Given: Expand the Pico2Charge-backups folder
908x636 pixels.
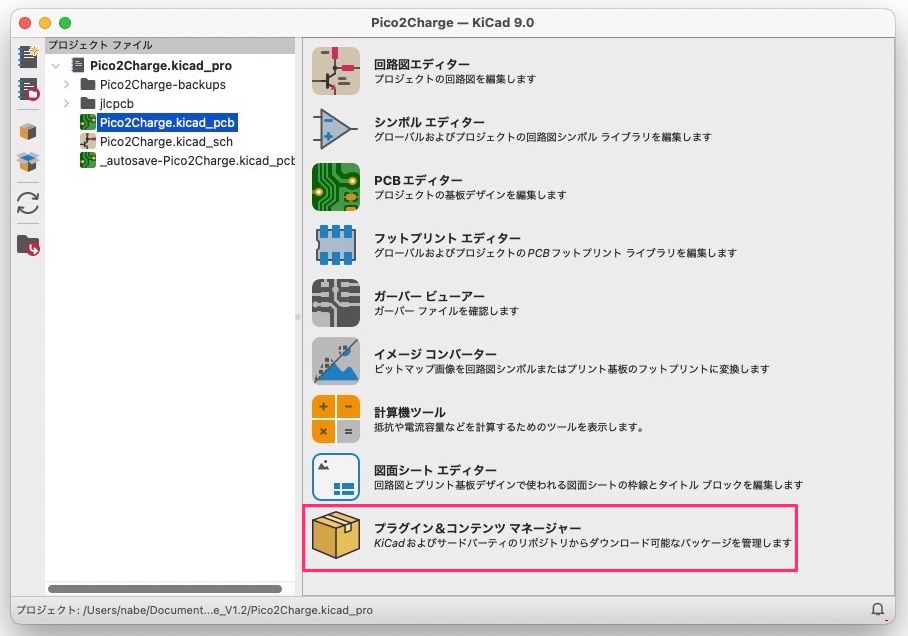Looking at the screenshot, I should [x=66, y=84].
